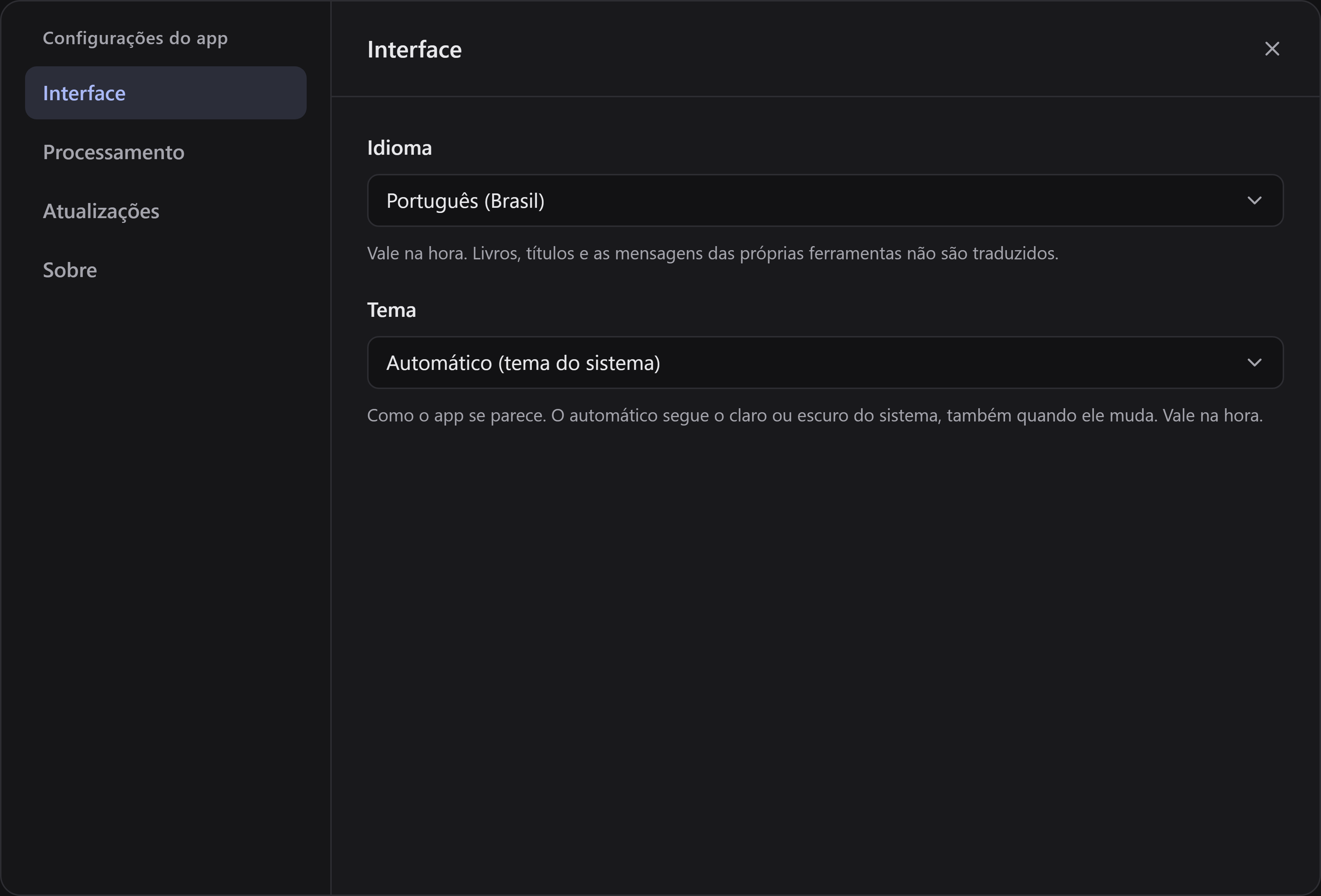Click the description starting 'Como o app se parece'

click(x=815, y=415)
